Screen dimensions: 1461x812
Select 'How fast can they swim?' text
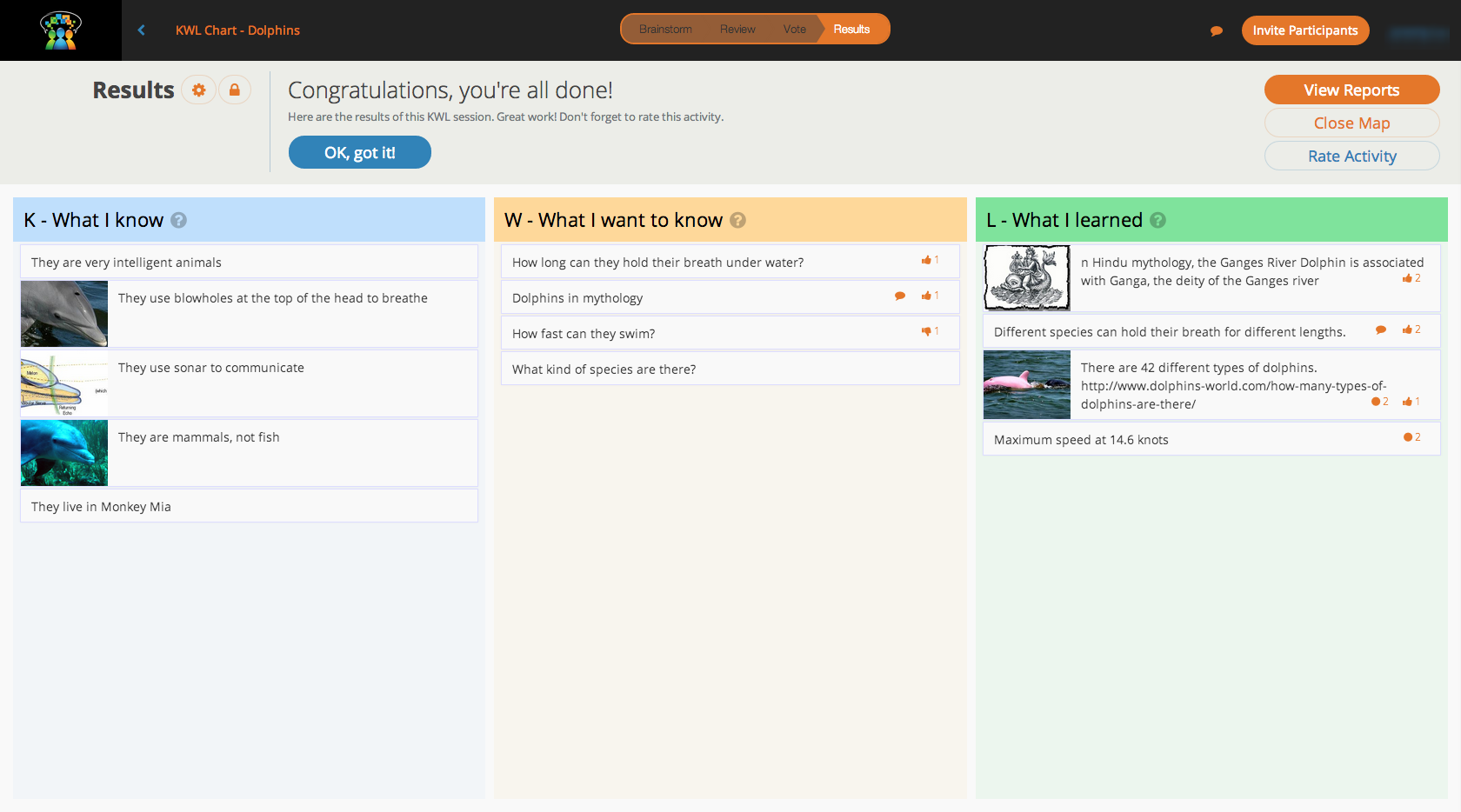pos(584,334)
